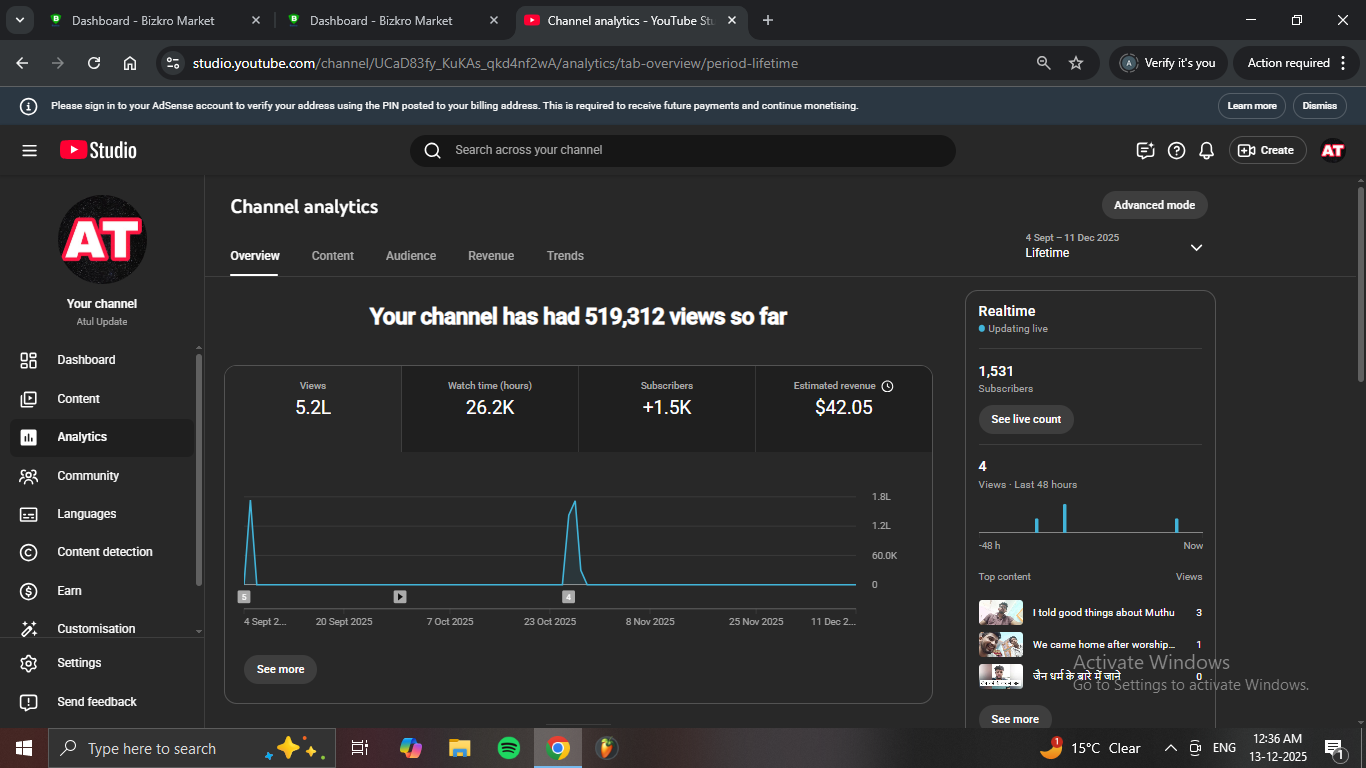Click the YouTube Studio logo
The height and width of the screenshot is (768, 1366).
coord(98,150)
